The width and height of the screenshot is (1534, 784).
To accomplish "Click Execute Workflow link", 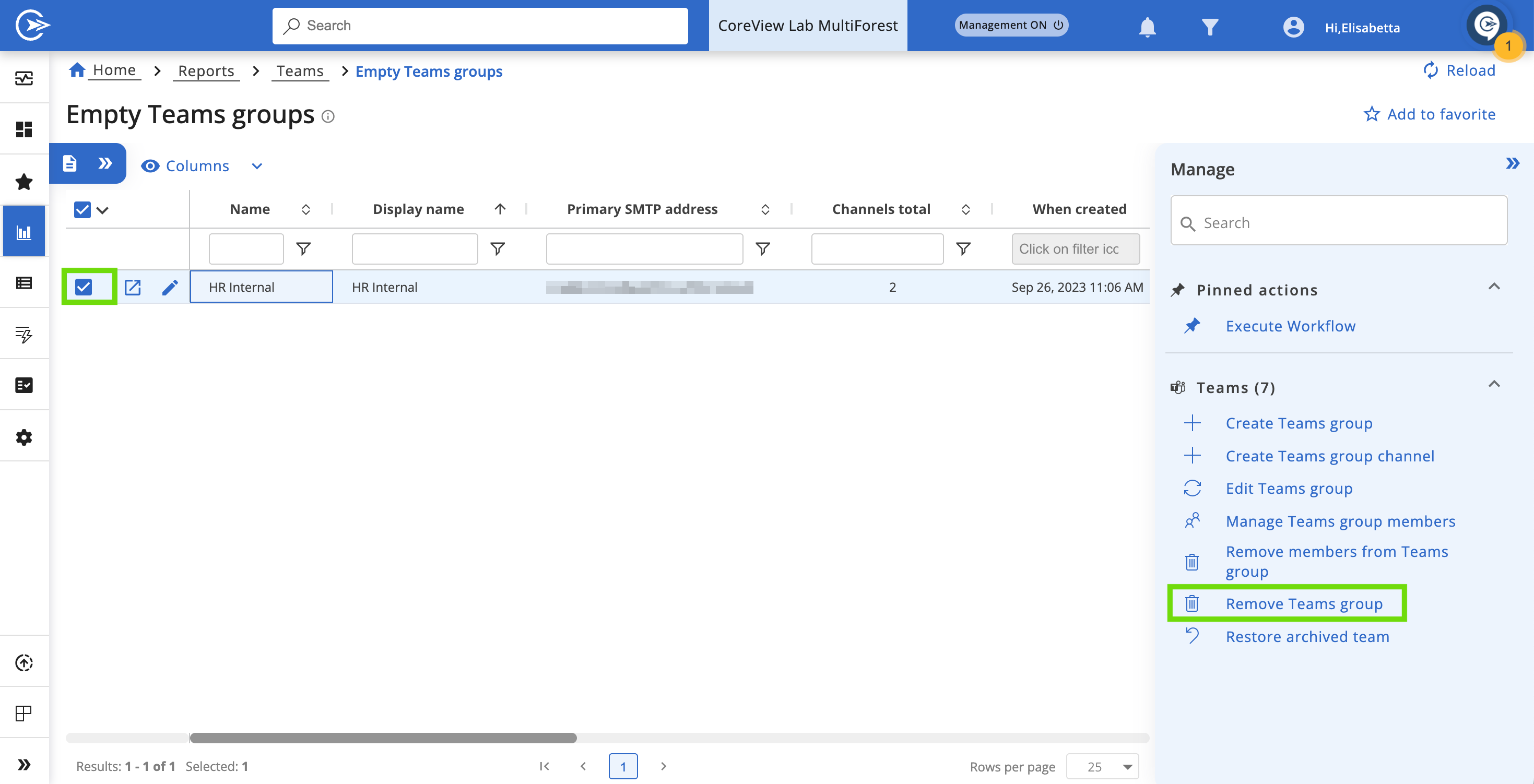I will click(x=1290, y=326).
